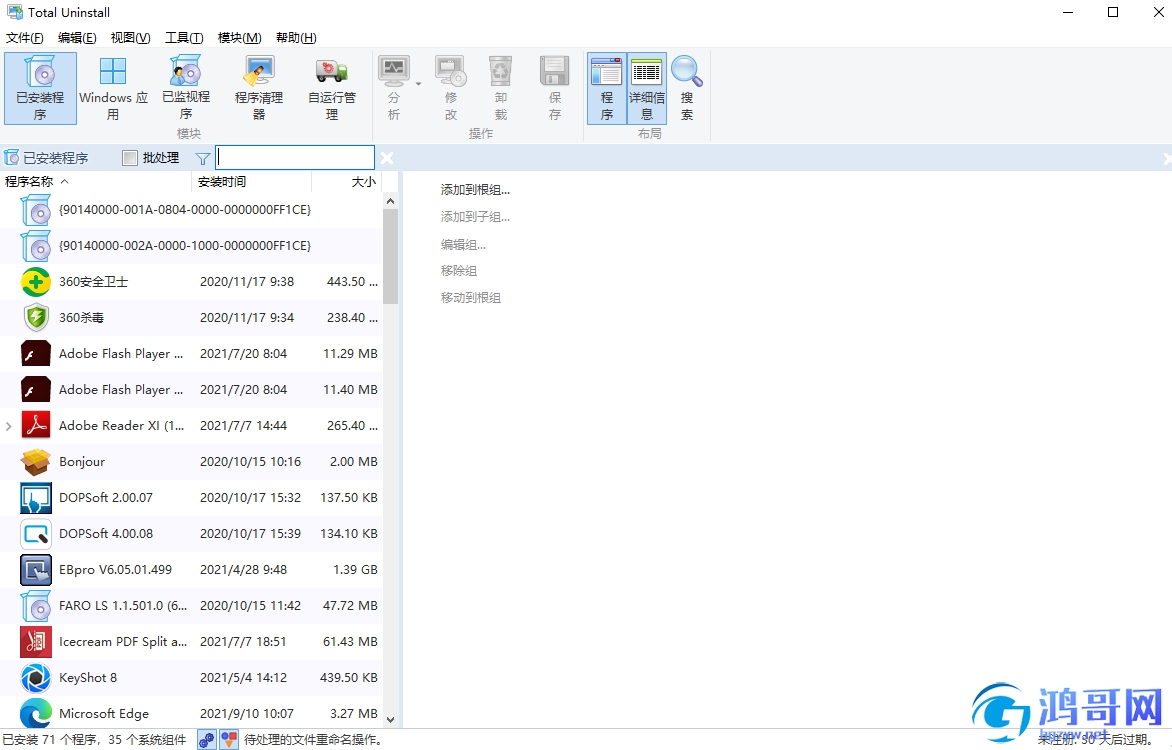Screen dimensions: 1172x750
Task: Open the 编辑(E) menu
Action: (x=77, y=37)
